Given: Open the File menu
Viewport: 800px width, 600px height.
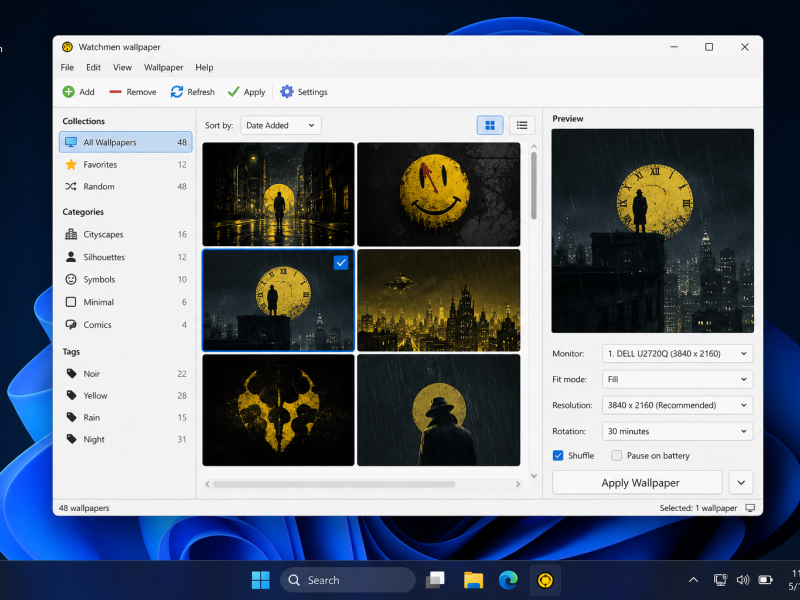Looking at the screenshot, I should coord(67,67).
